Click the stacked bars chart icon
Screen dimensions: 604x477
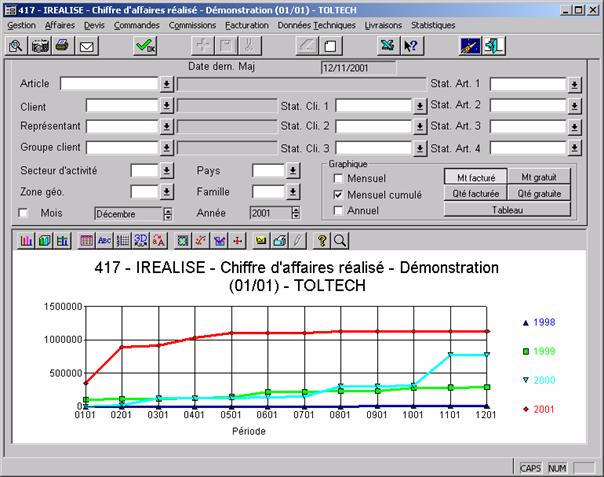point(62,241)
